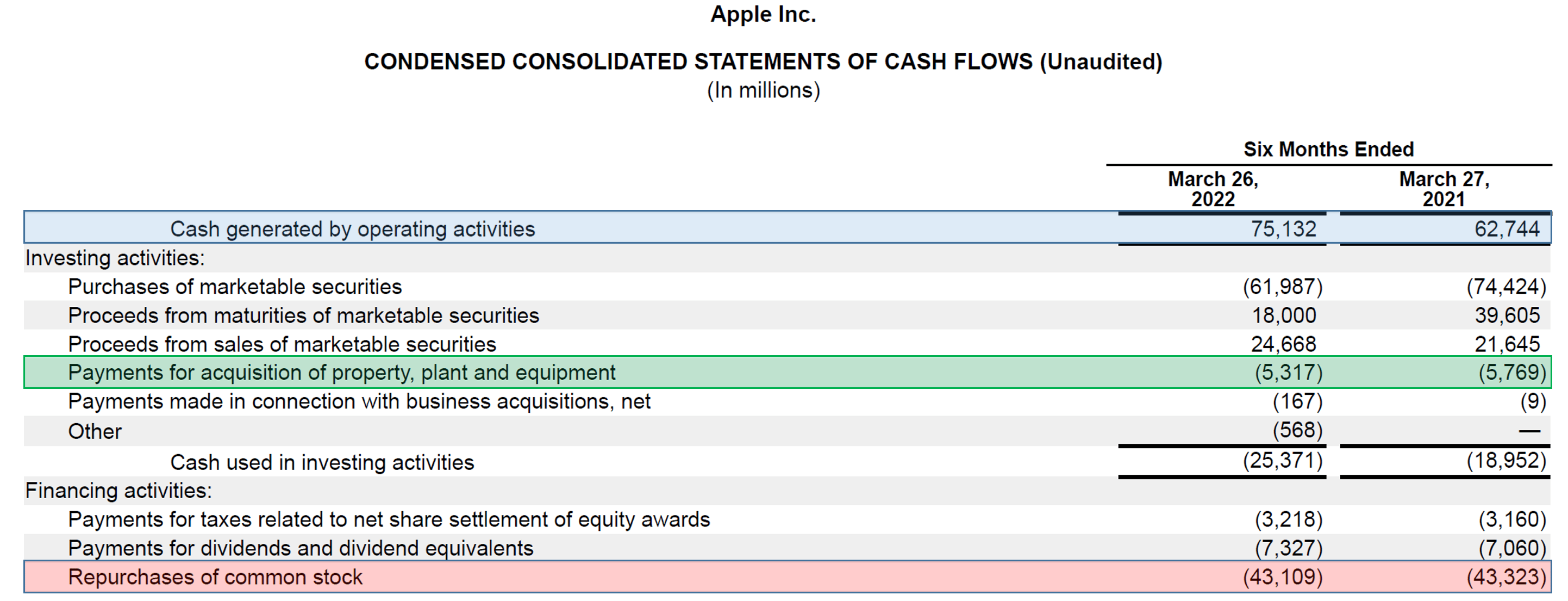Select operating cash value 62,744
1568x601 pixels.
pos(1507,229)
